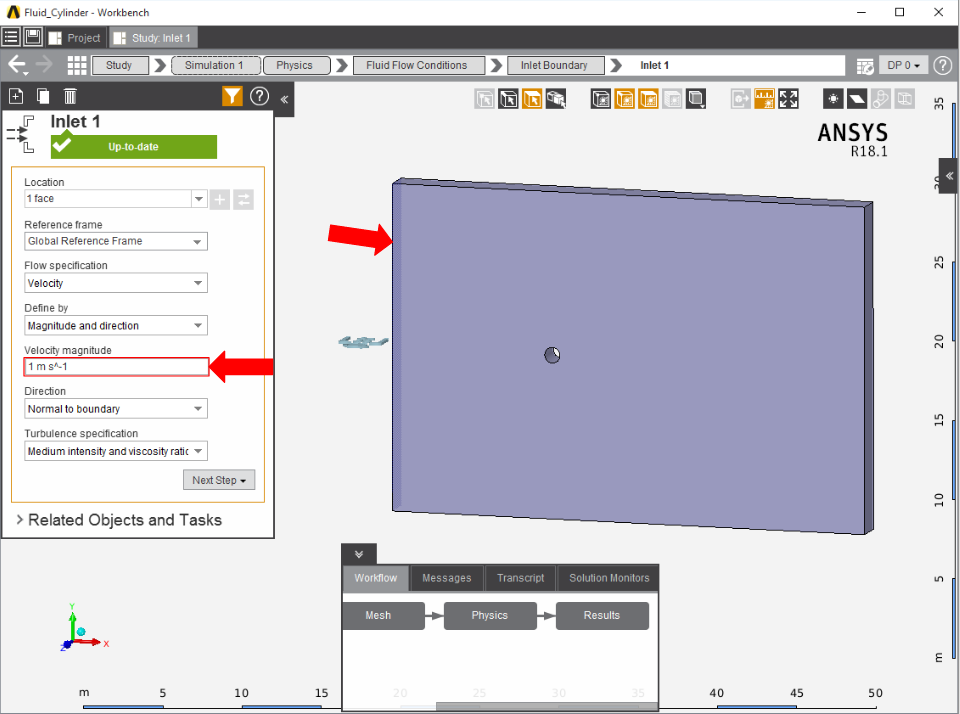
Task: Click the greyed export arrow icon
Action: 741,99
